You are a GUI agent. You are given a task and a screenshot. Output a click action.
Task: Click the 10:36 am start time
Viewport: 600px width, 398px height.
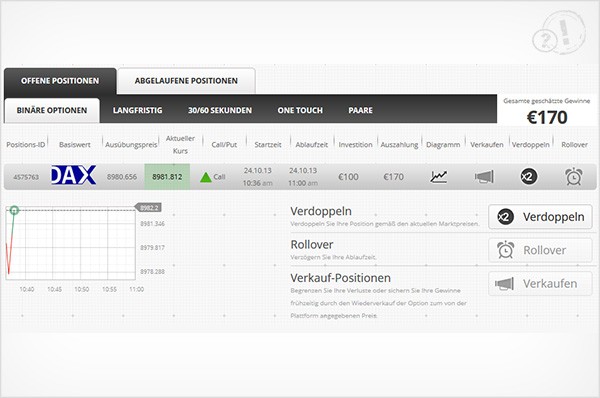click(x=258, y=183)
